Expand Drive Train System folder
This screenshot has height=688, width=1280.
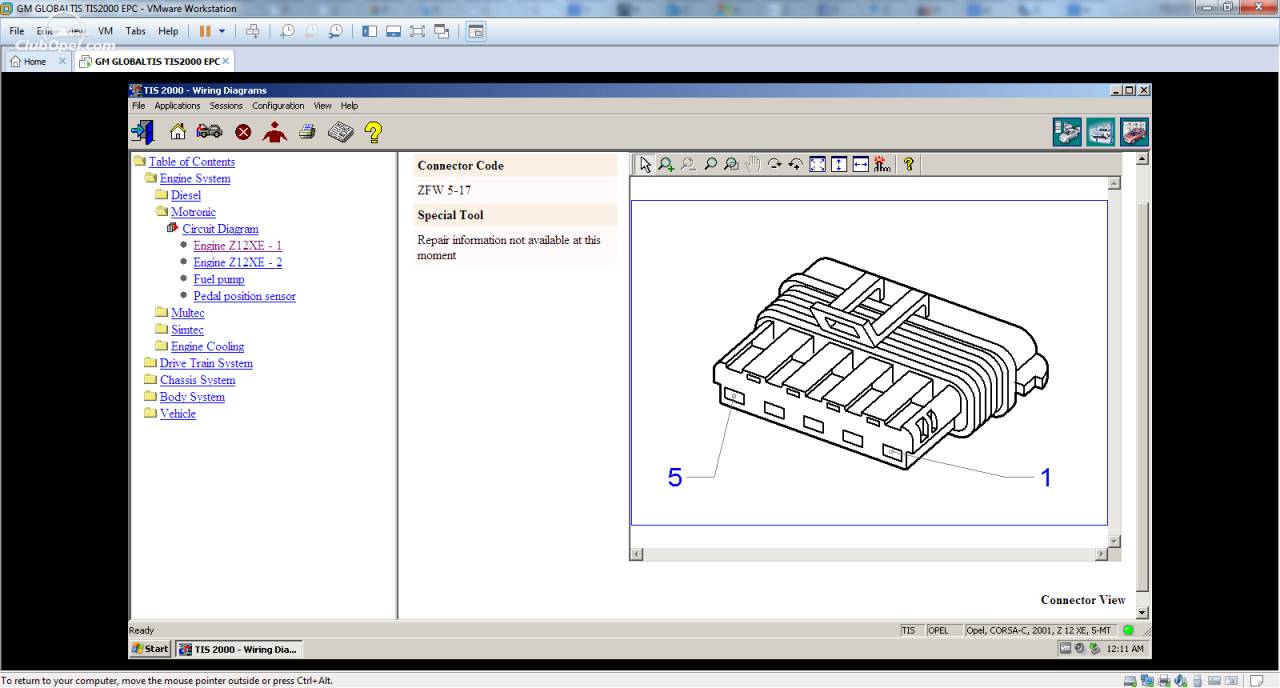[150, 363]
